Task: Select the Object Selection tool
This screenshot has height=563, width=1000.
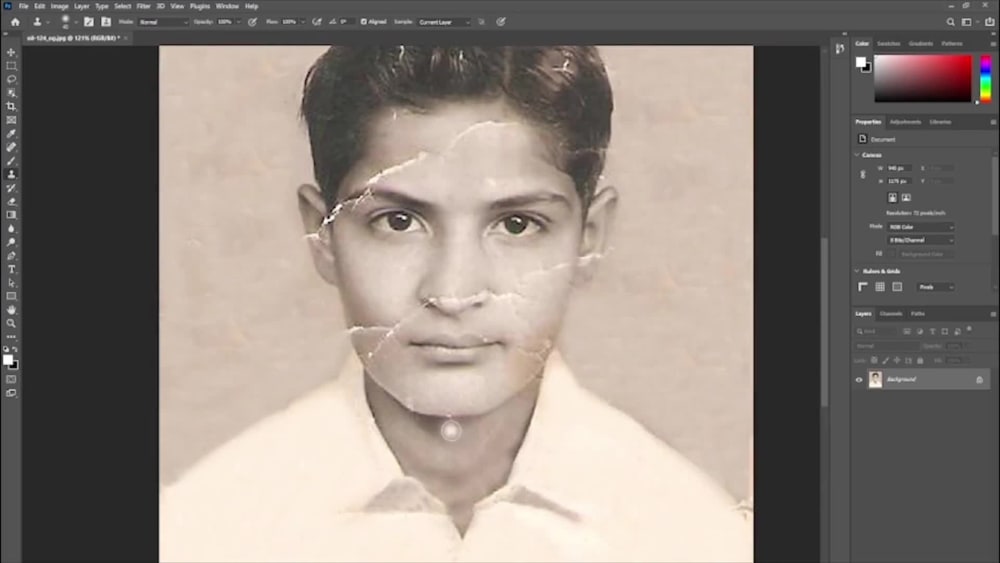Action: coord(11,93)
